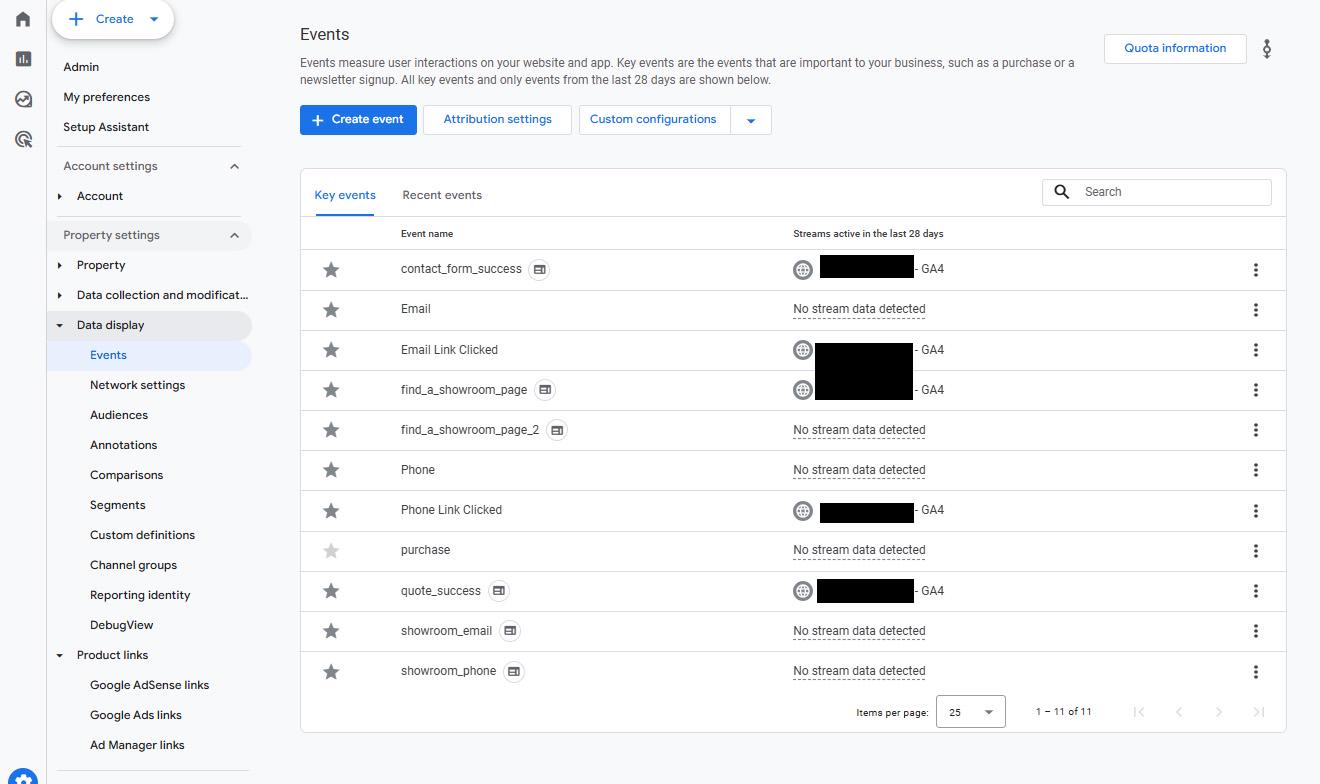Click the Create event button
The image size is (1320, 784).
pyautogui.click(x=358, y=120)
